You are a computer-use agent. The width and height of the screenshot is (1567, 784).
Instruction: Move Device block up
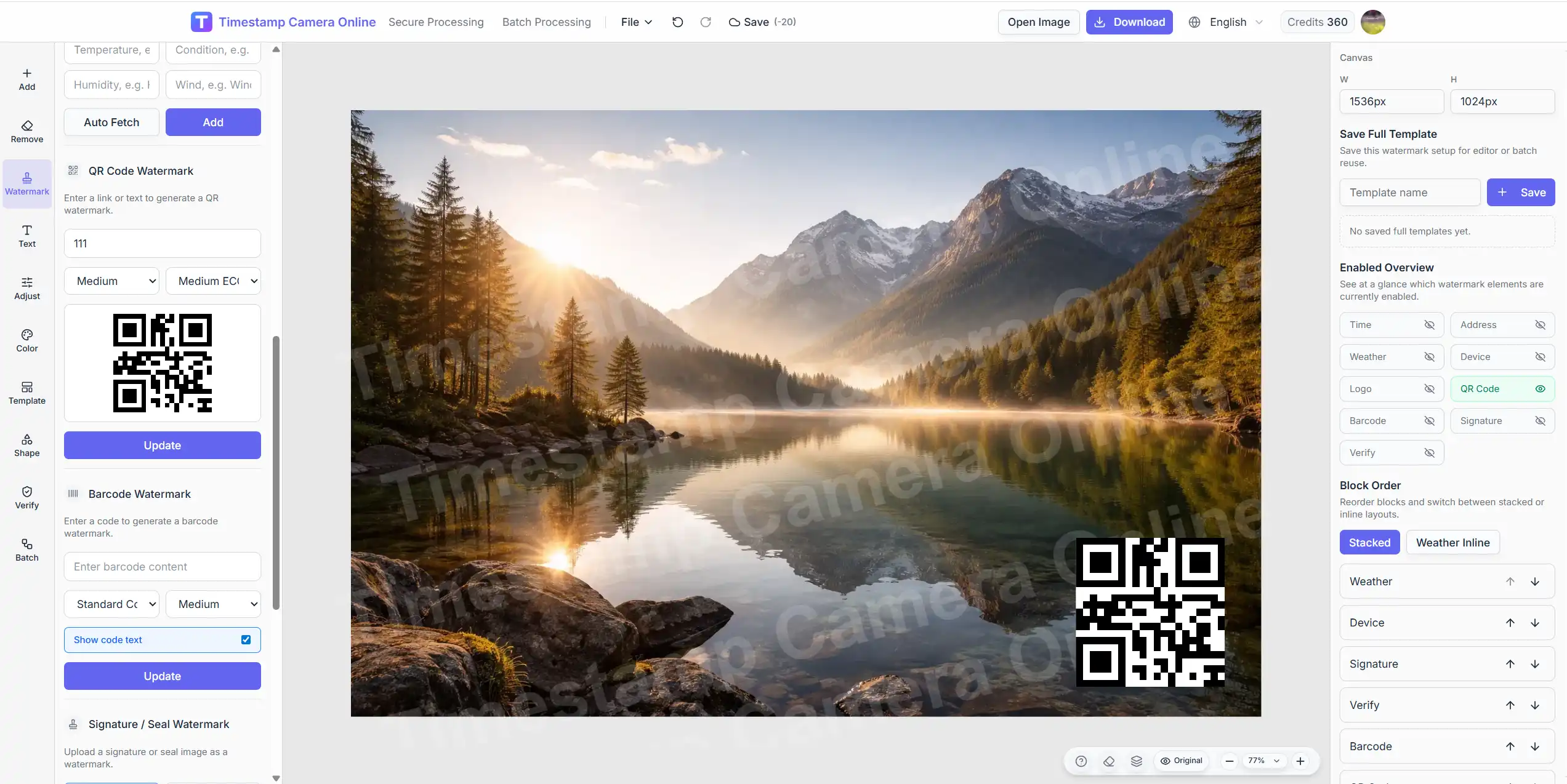[1510, 623]
